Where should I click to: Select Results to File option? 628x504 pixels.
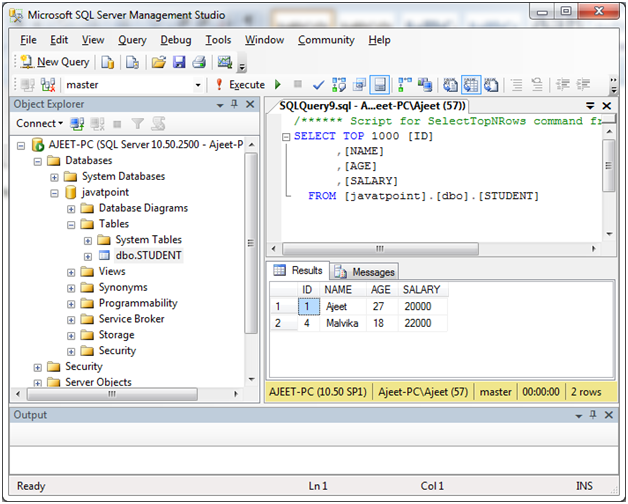coord(491,85)
